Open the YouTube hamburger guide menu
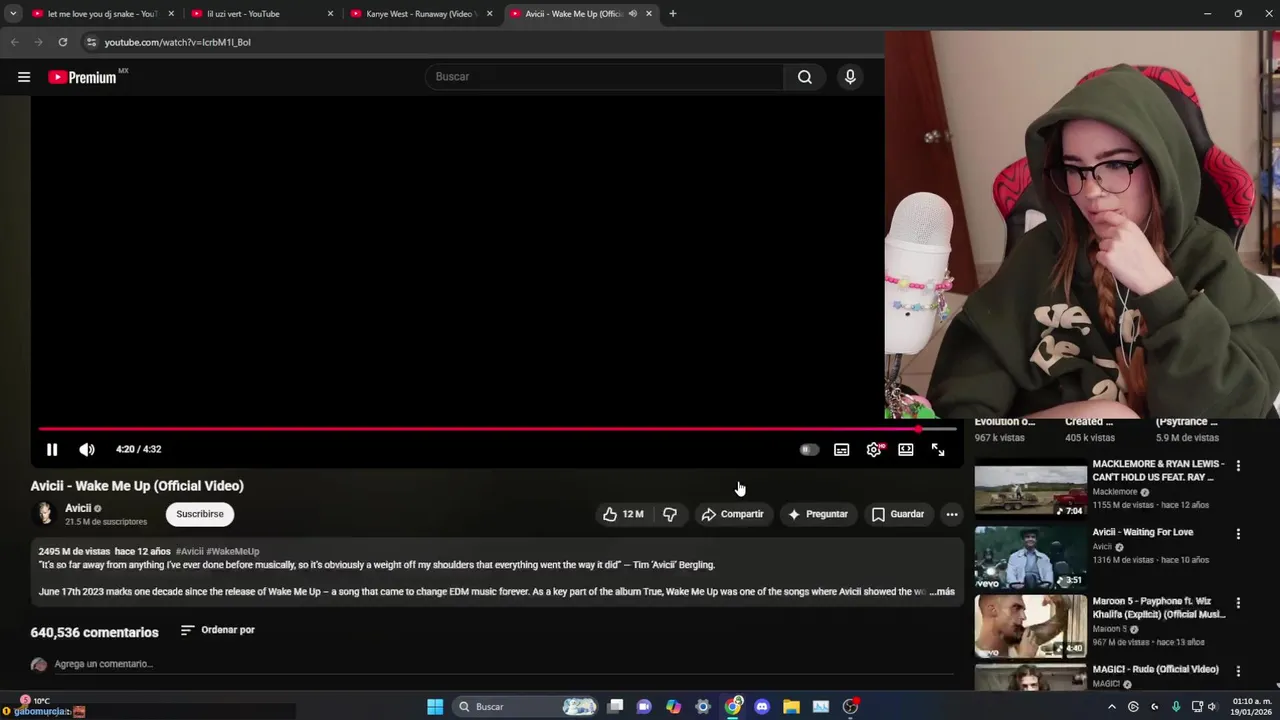Image resolution: width=1280 pixels, height=720 pixels. (x=24, y=77)
